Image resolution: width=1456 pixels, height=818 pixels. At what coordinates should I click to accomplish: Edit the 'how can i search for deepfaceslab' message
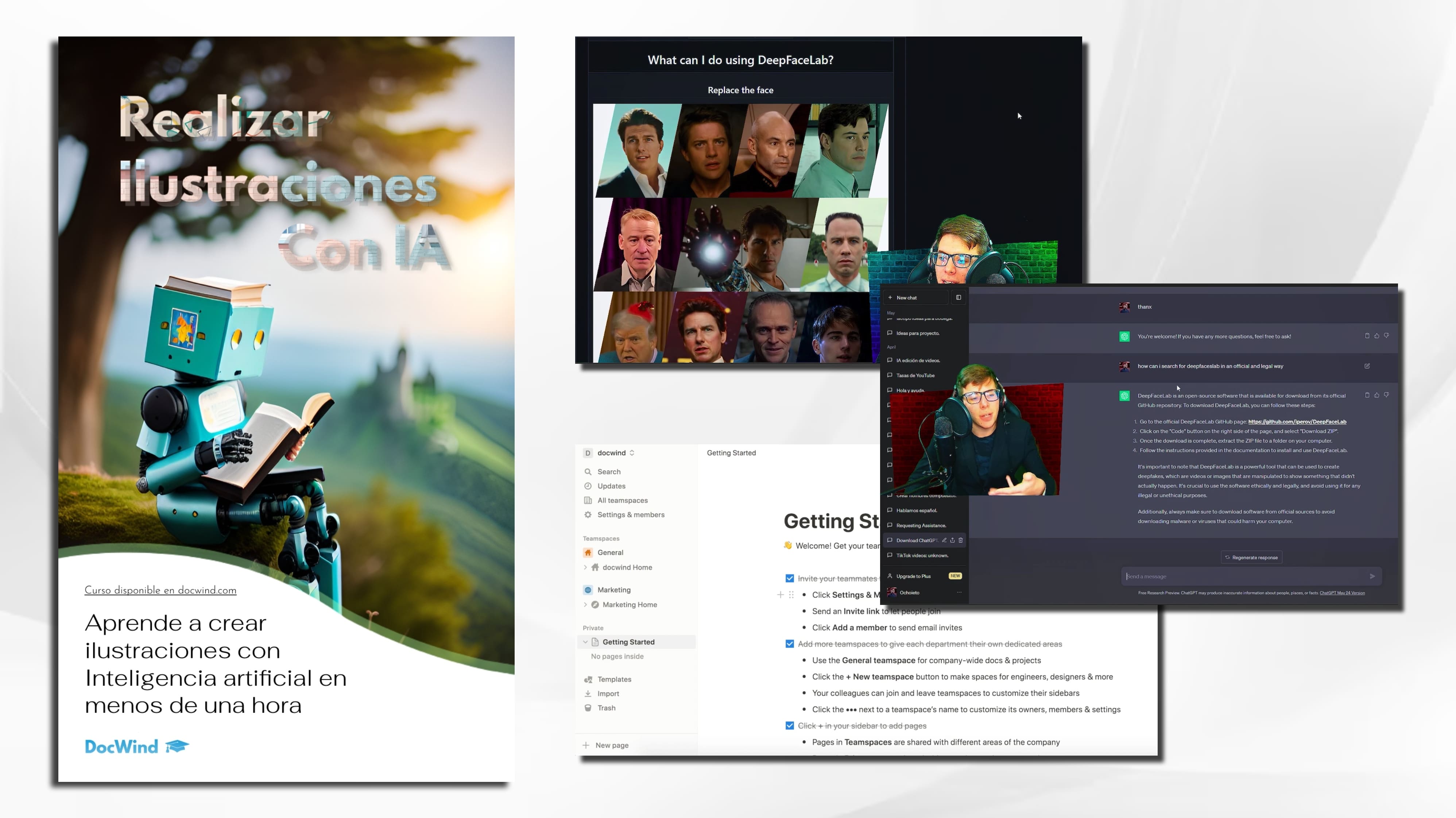1367,366
